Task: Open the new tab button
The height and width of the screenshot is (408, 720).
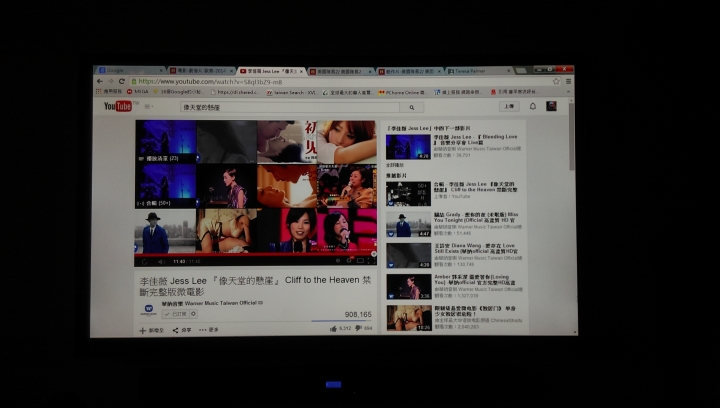Action: click(521, 71)
